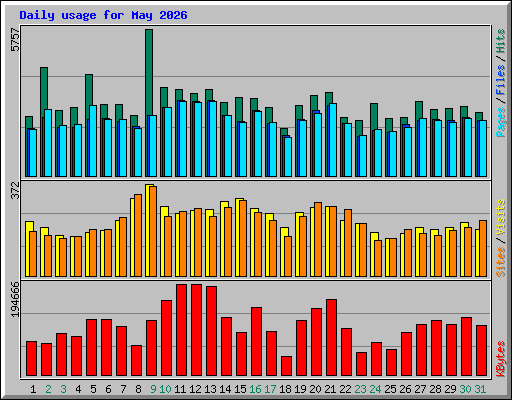The image size is (512, 400).
Task: Click day label 5 on the x-axis
Action: 93,389
